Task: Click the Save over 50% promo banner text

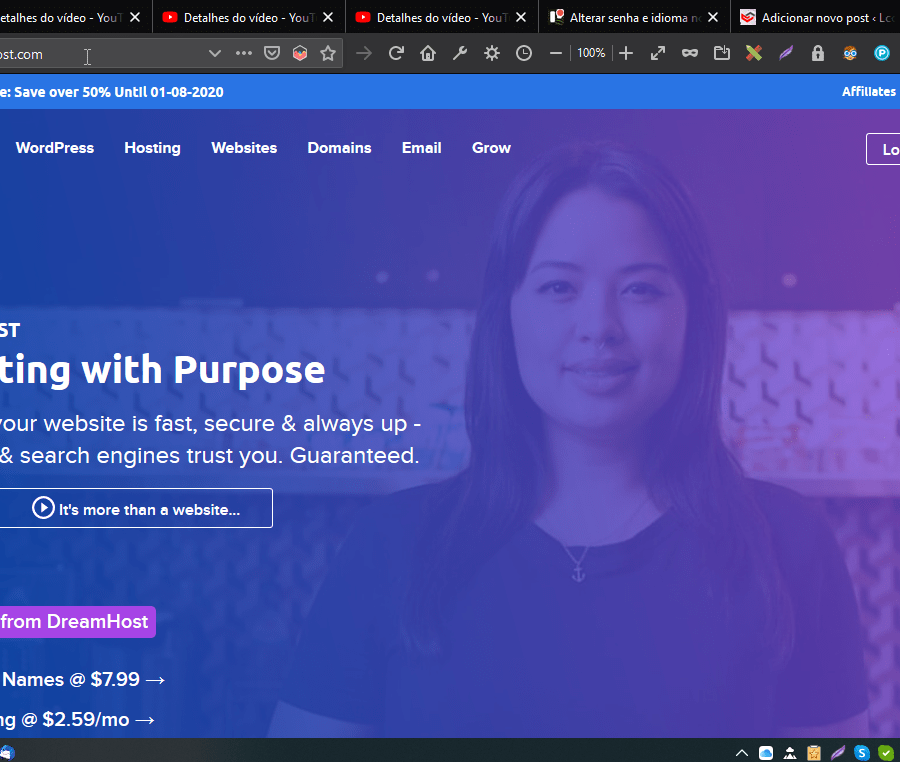Action: (x=112, y=92)
